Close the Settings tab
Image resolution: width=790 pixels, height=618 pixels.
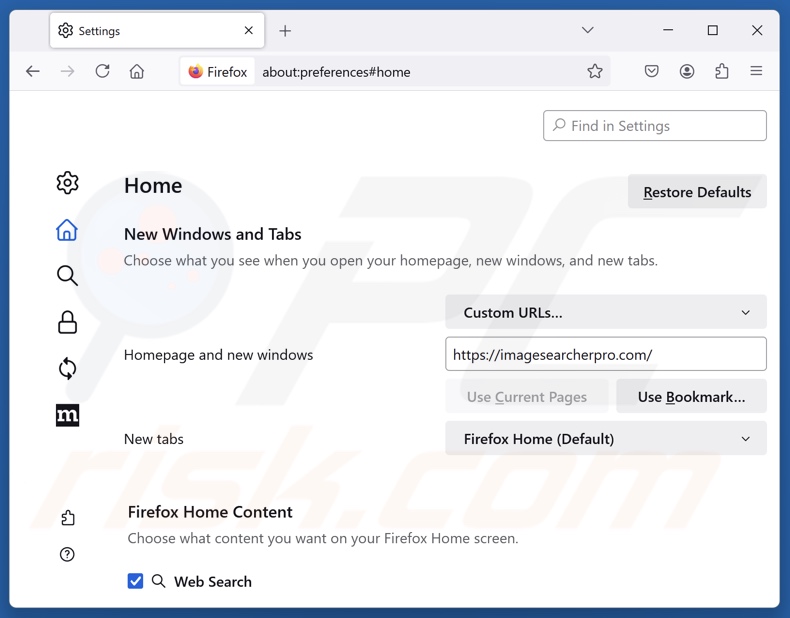coord(248,31)
